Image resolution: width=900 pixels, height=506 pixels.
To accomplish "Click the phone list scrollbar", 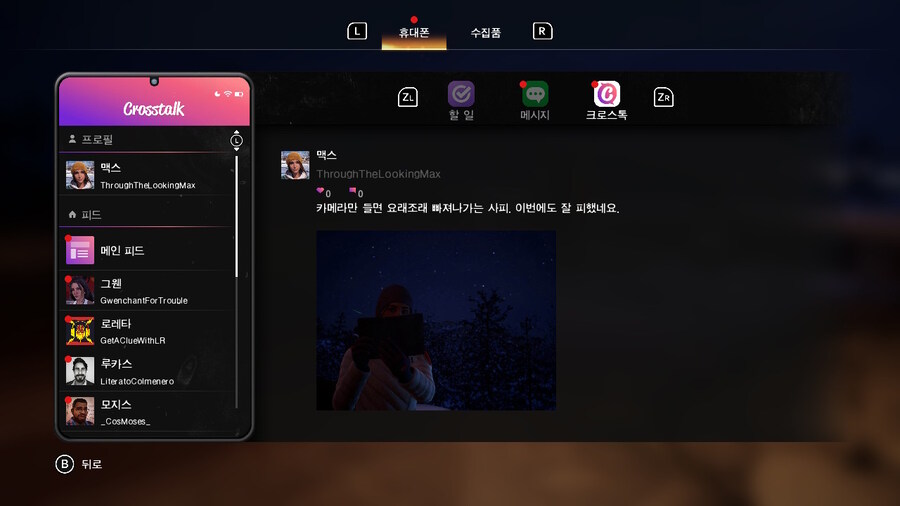I will point(236,281).
